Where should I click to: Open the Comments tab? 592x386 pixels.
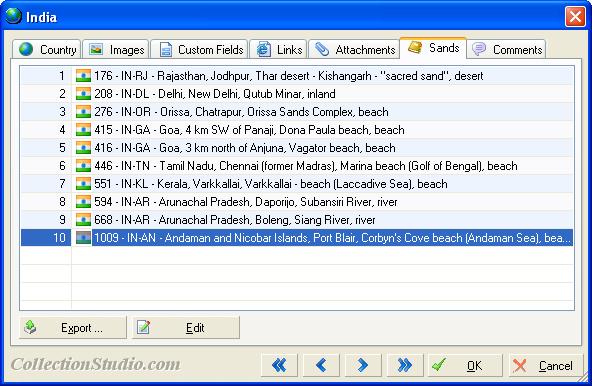(x=506, y=49)
